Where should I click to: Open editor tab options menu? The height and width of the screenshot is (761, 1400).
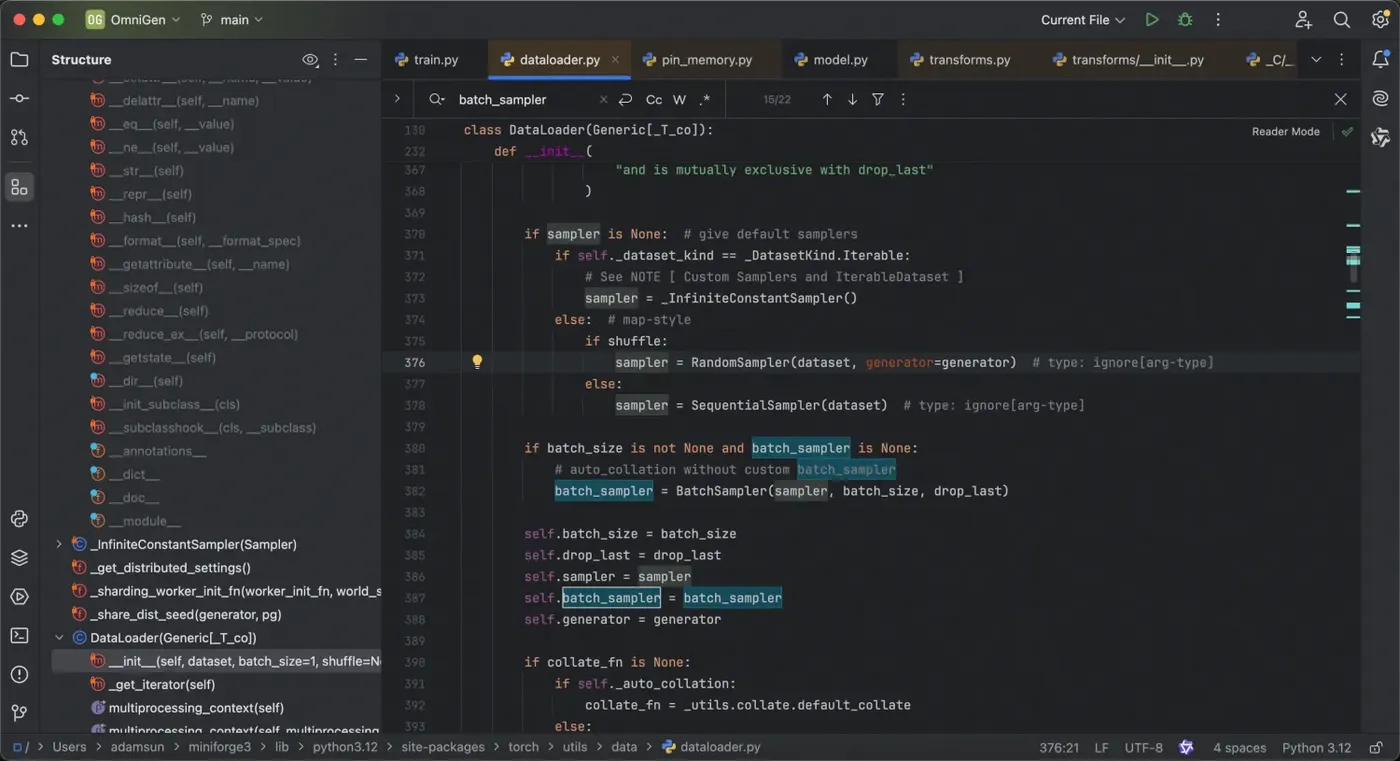[1342, 60]
